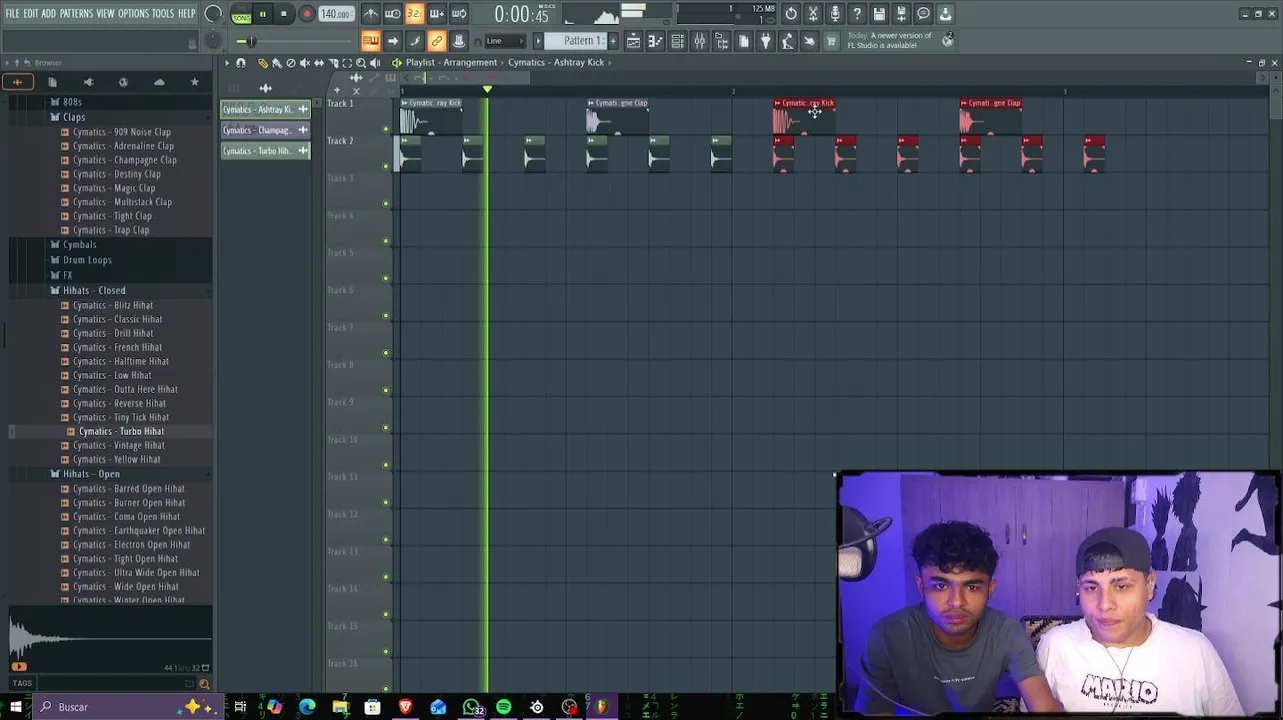The height and width of the screenshot is (720, 1283).
Task: Open the Channel rack view icon
Action: 677,41
